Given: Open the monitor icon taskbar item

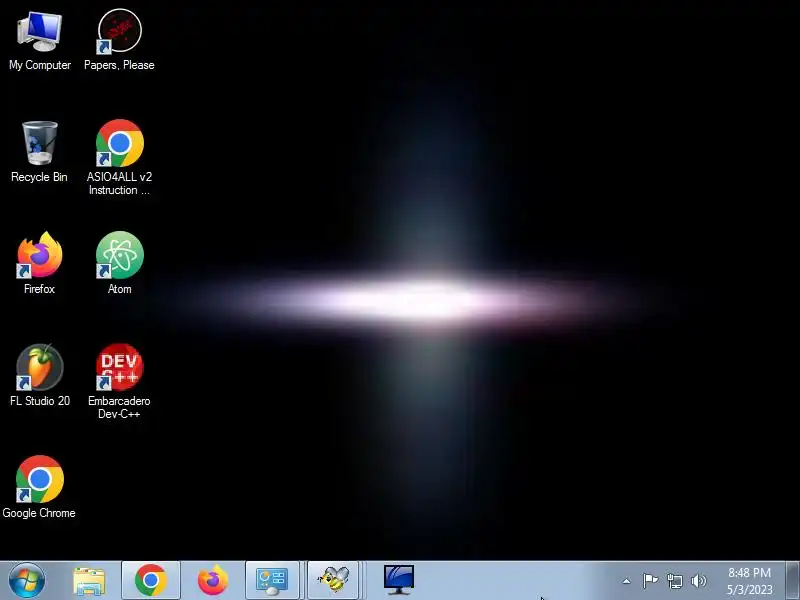Looking at the screenshot, I should tap(398, 581).
